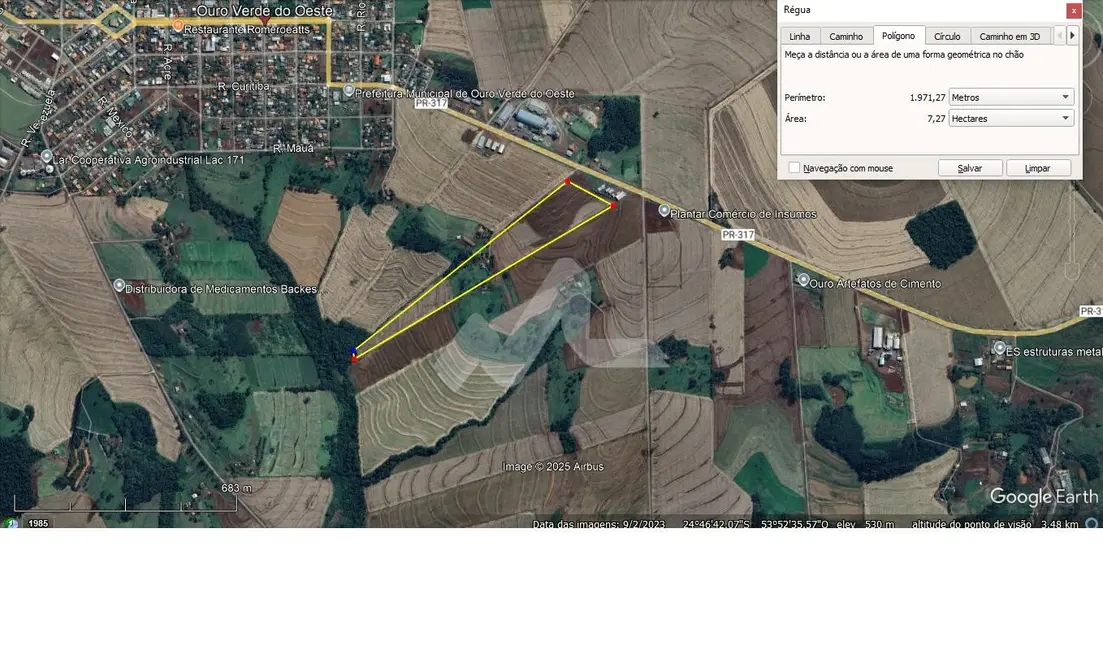
Task: Click the Prefeitura Municipal place marker icon
Action: click(x=348, y=92)
